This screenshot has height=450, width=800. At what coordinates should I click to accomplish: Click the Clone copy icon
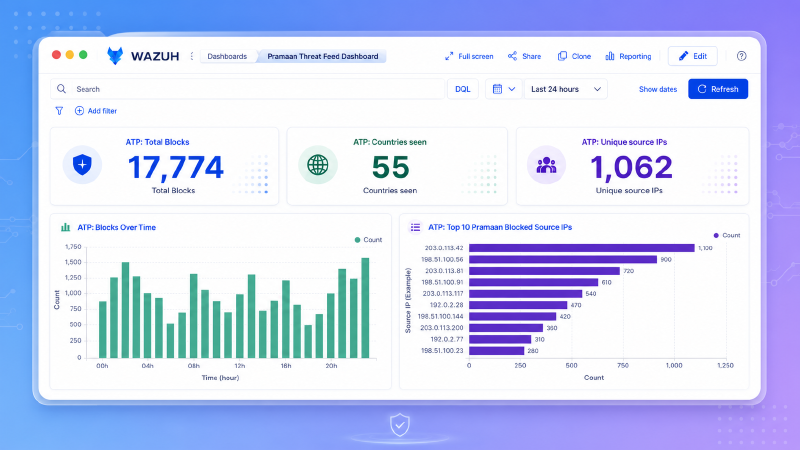point(562,56)
